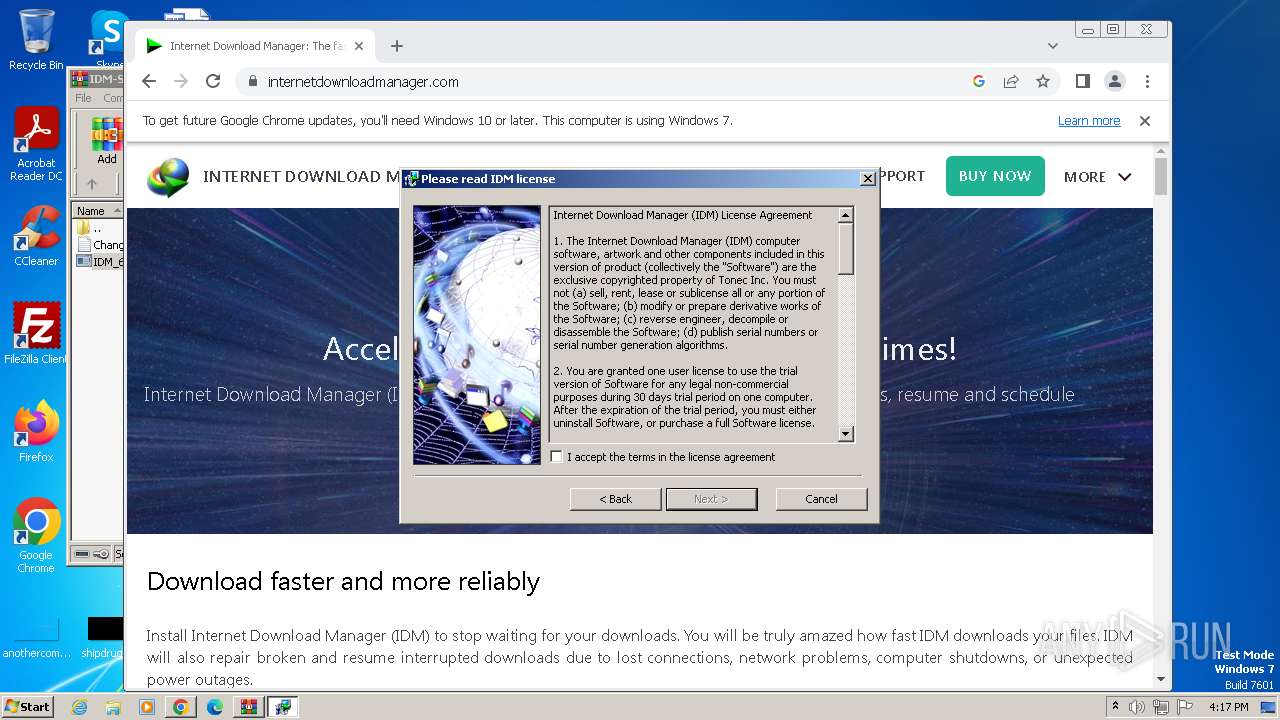Open CCleaner desktop icon

(x=36, y=236)
